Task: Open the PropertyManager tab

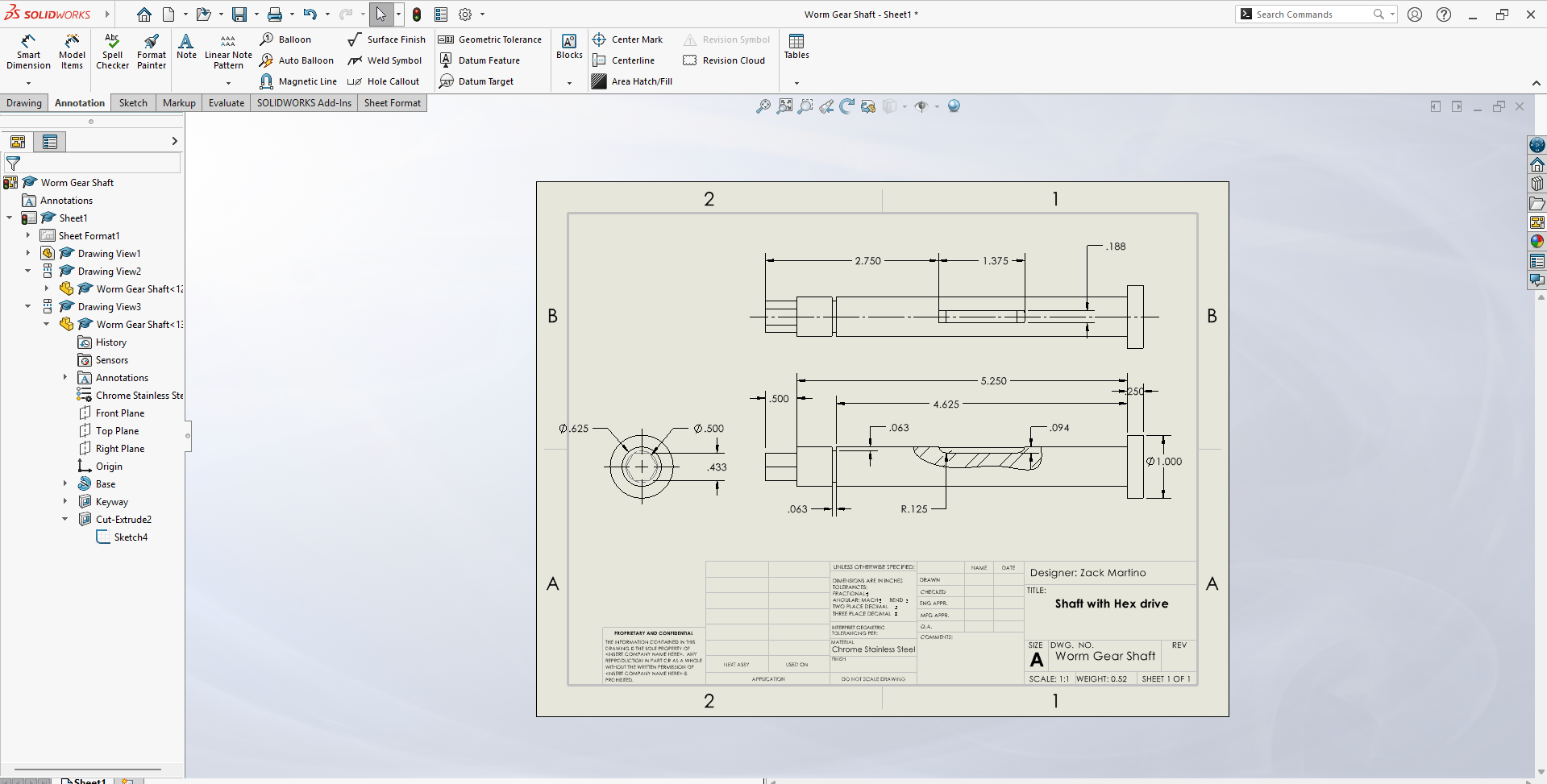Action: coord(50,142)
